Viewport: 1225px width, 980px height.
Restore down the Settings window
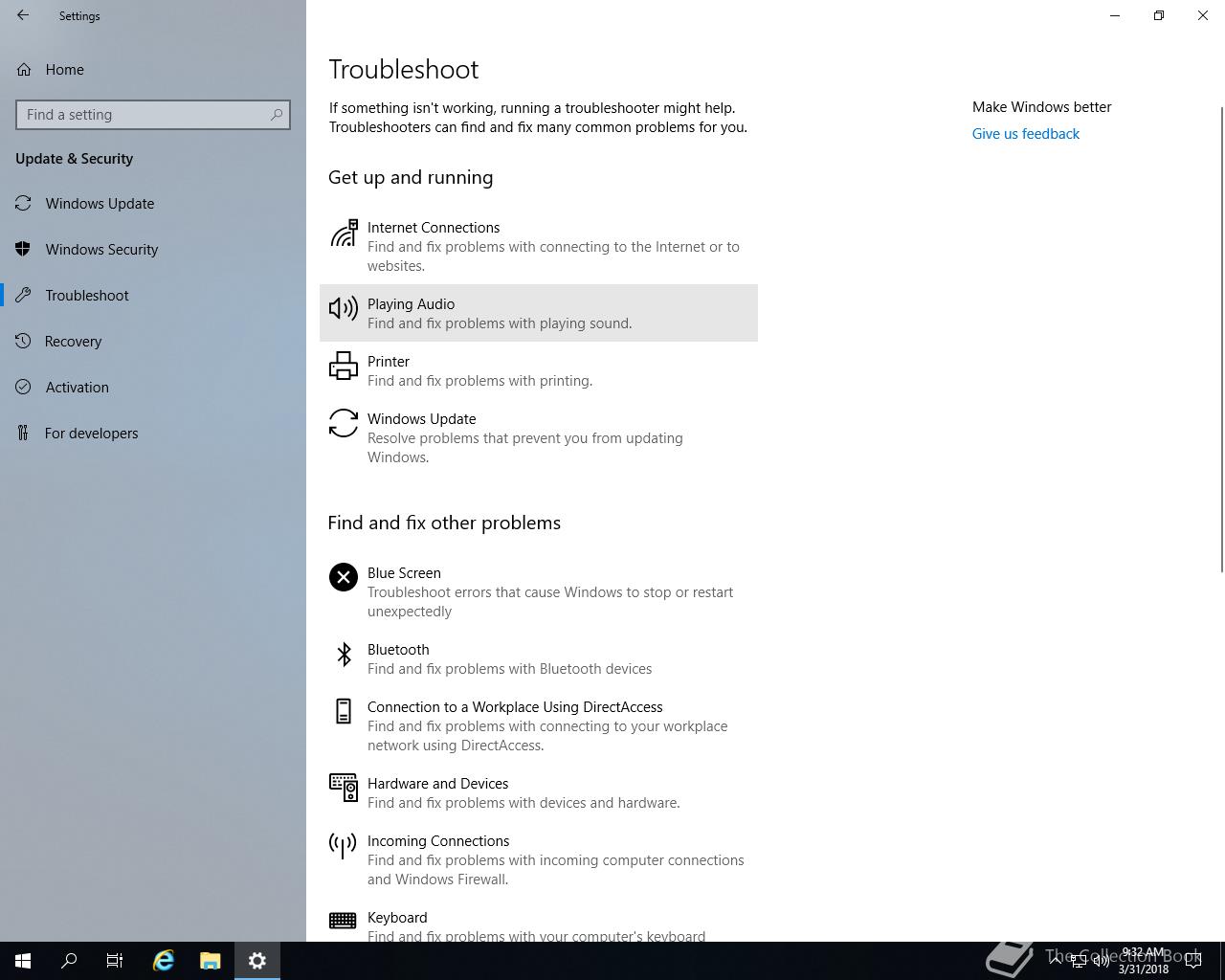(1159, 15)
